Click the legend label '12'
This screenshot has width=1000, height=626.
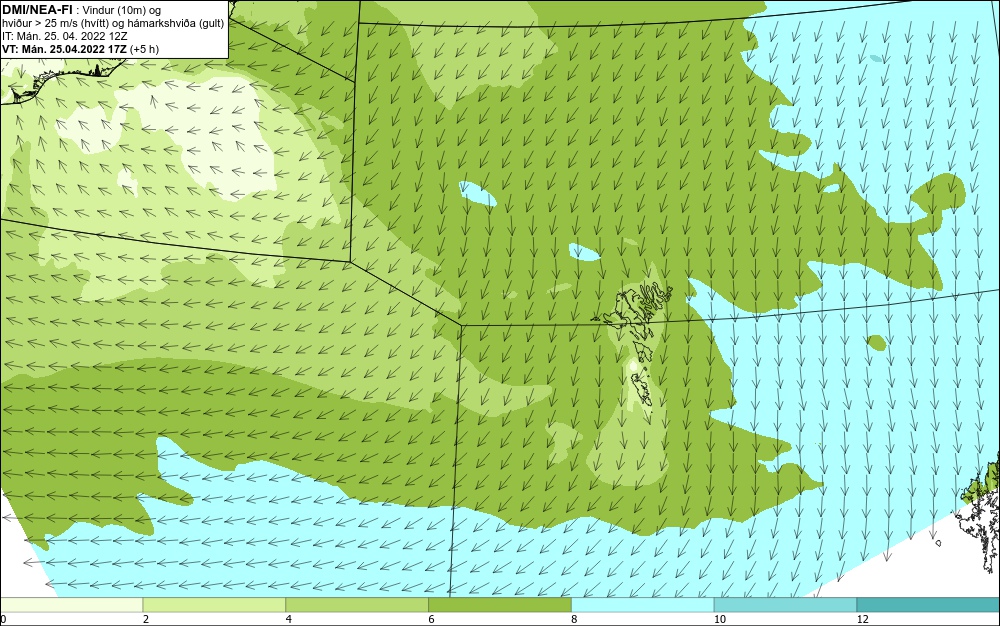click(x=862, y=619)
